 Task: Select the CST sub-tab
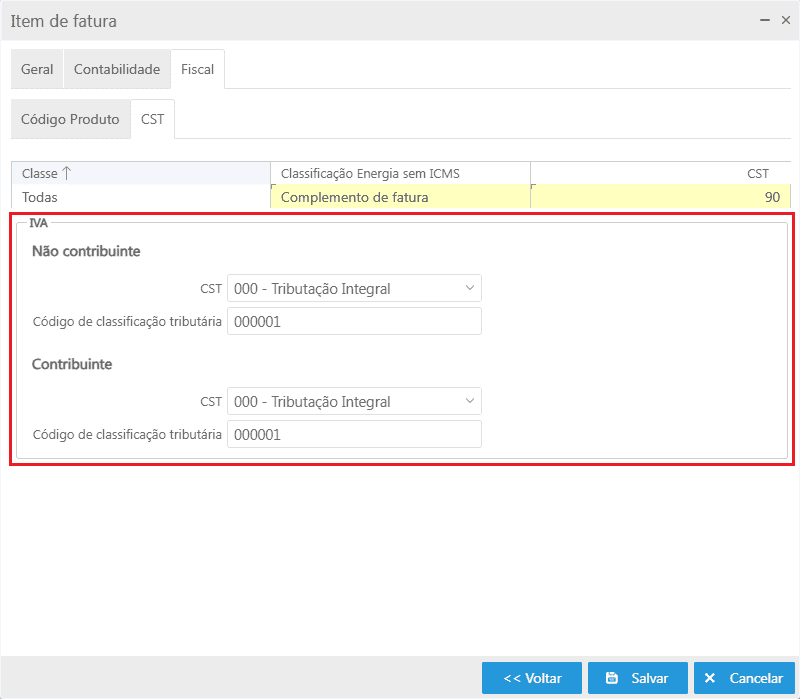(153, 119)
